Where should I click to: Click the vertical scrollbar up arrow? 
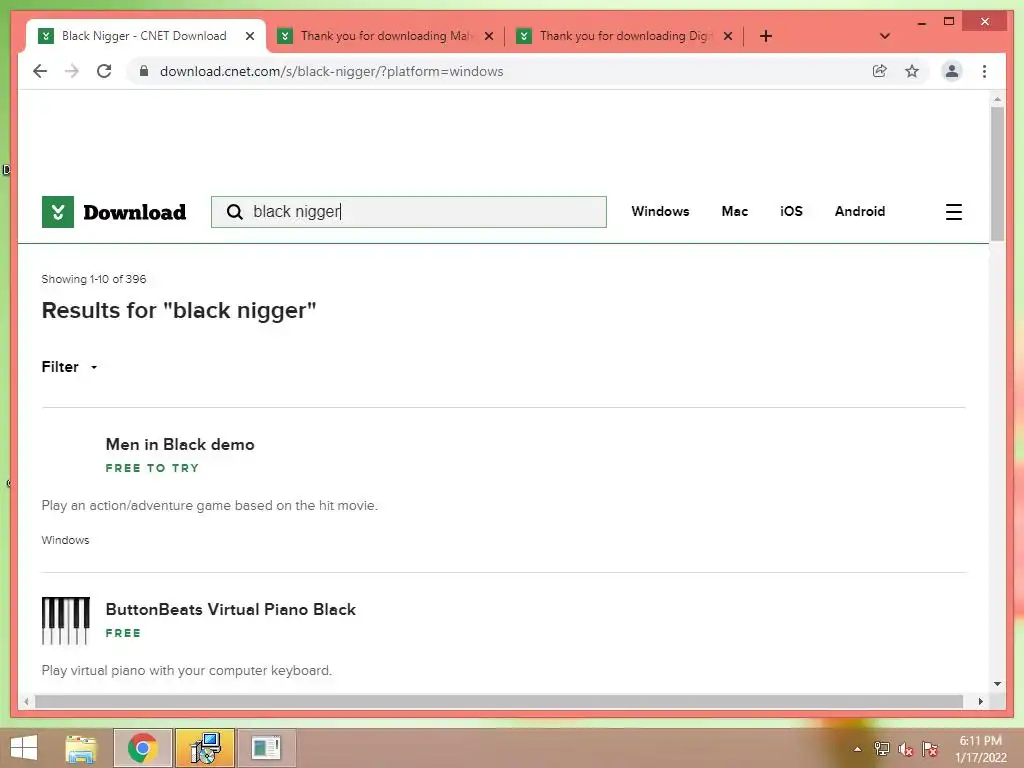[x=997, y=99]
